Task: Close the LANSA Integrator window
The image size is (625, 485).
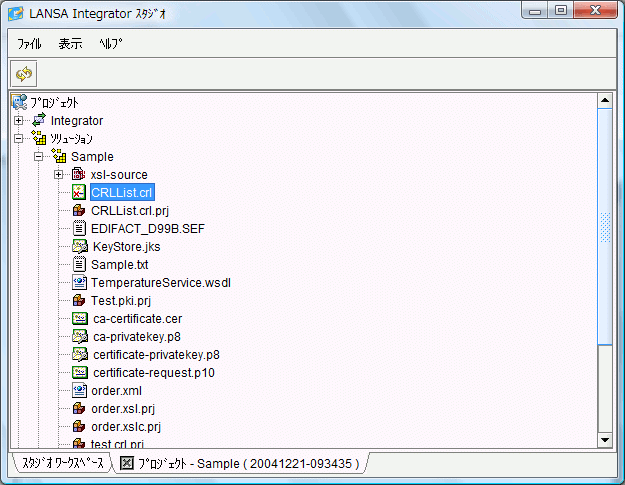Action: click(595, 11)
